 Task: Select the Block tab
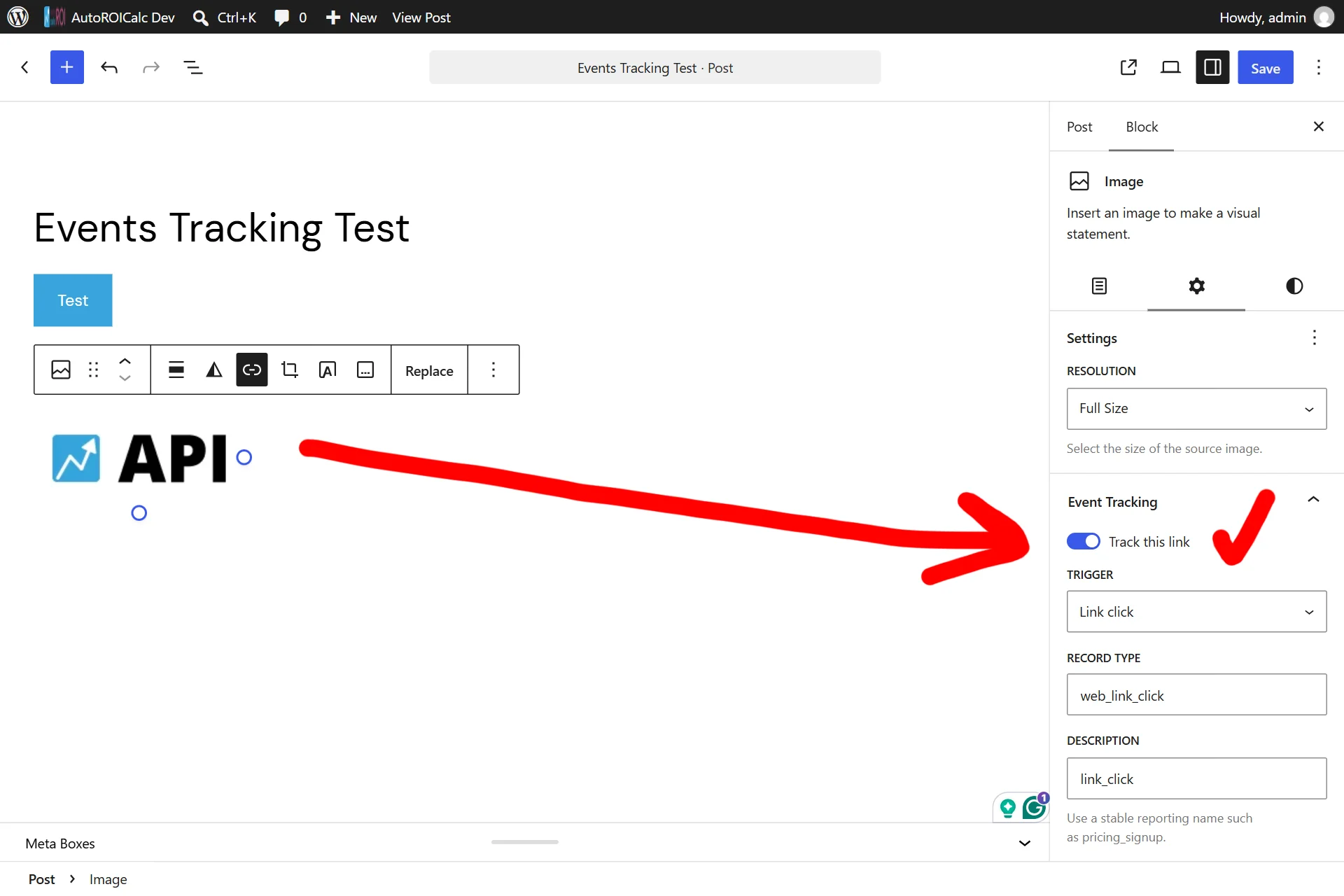tap(1142, 127)
